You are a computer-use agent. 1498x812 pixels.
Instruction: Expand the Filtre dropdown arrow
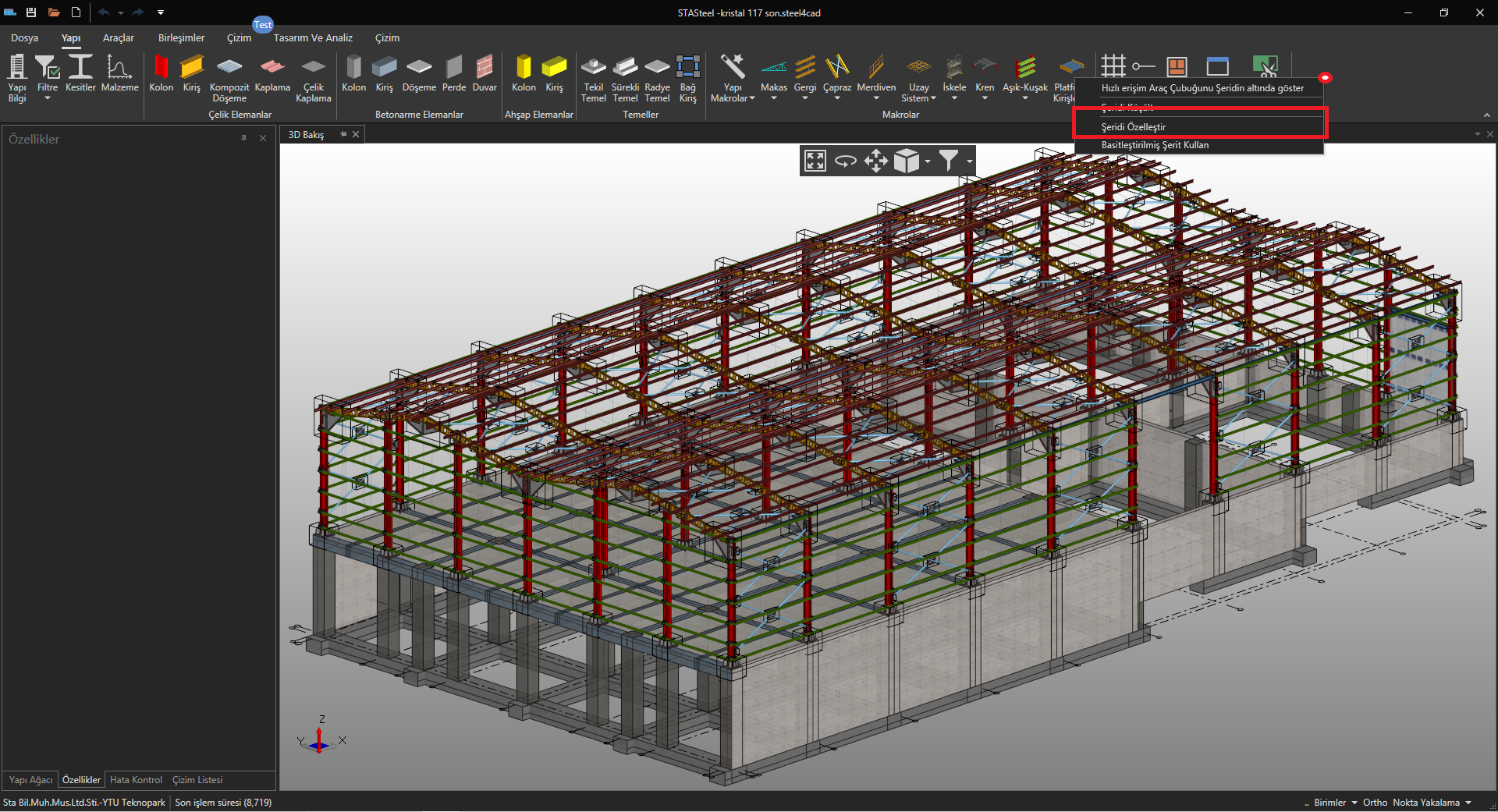point(48,99)
